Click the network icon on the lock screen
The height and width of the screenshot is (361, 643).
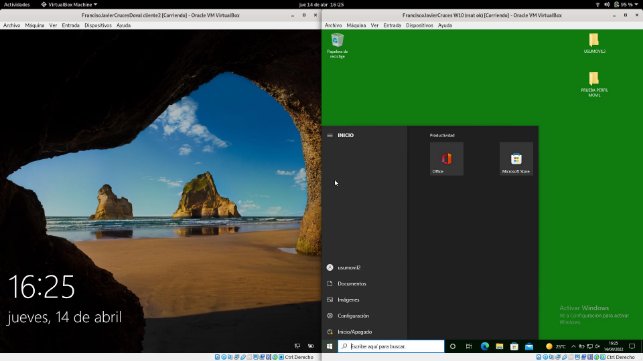point(297,346)
